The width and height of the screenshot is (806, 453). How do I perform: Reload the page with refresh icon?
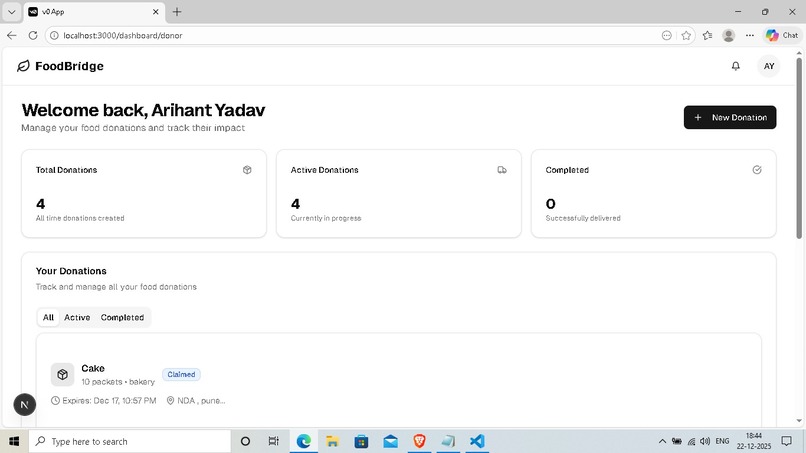pyautogui.click(x=33, y=35)
